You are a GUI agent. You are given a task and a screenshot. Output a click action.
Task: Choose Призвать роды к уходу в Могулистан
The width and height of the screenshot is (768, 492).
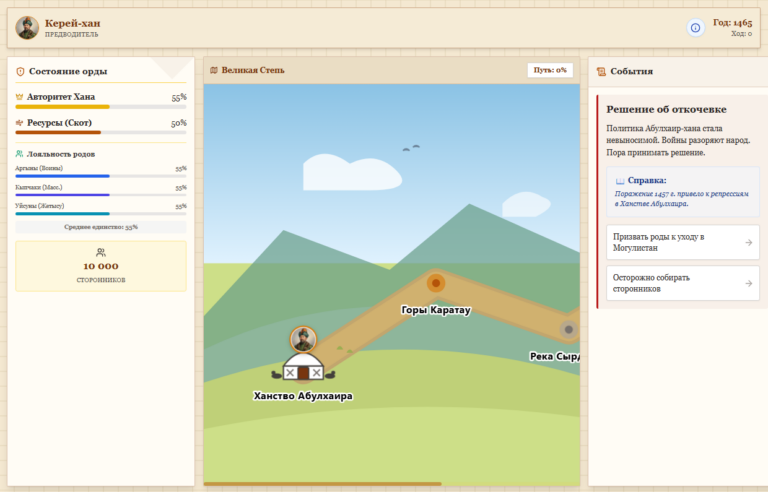click(x=683, y=242)
